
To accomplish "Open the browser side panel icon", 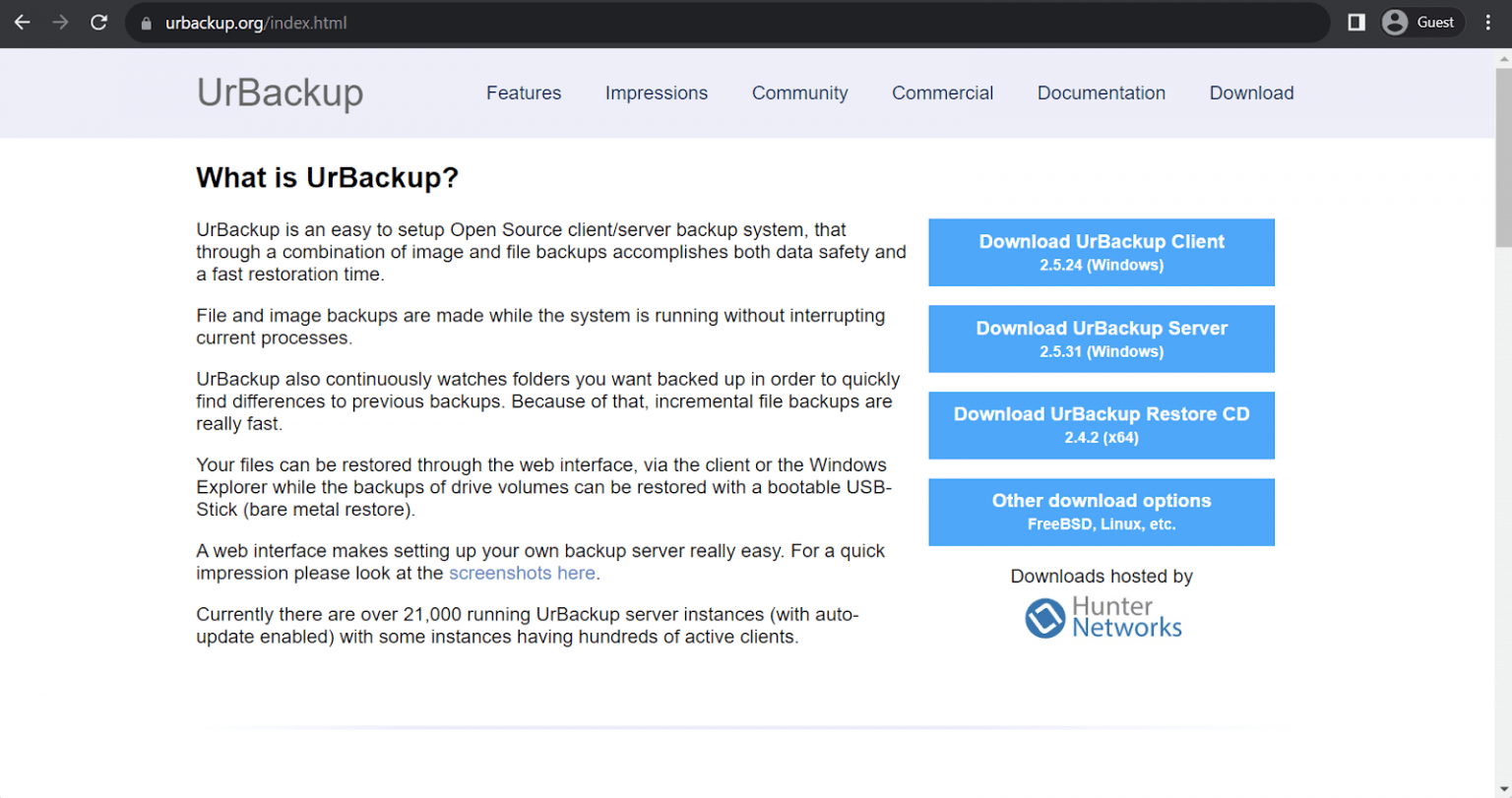I will pyautogui.click(x=1355, y=22).
